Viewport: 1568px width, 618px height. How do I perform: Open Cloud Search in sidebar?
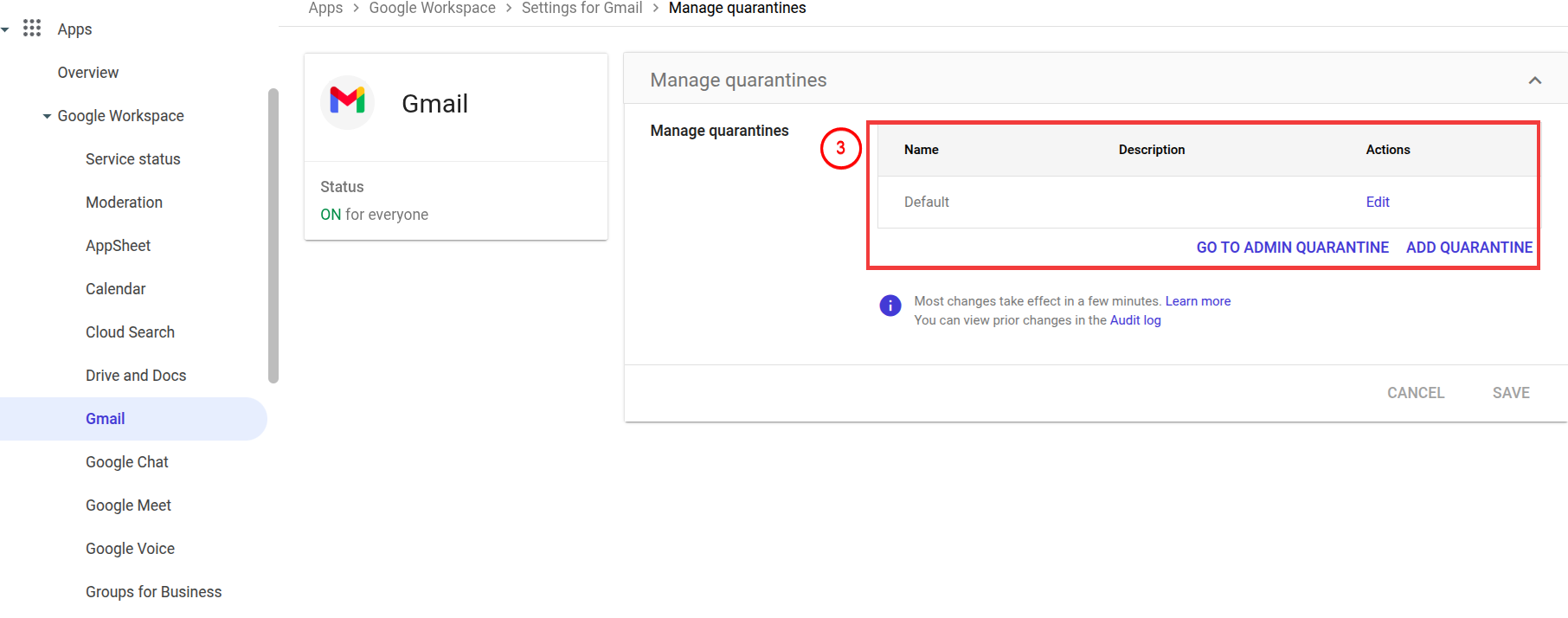pyautogui.click(x=130, y=332)
